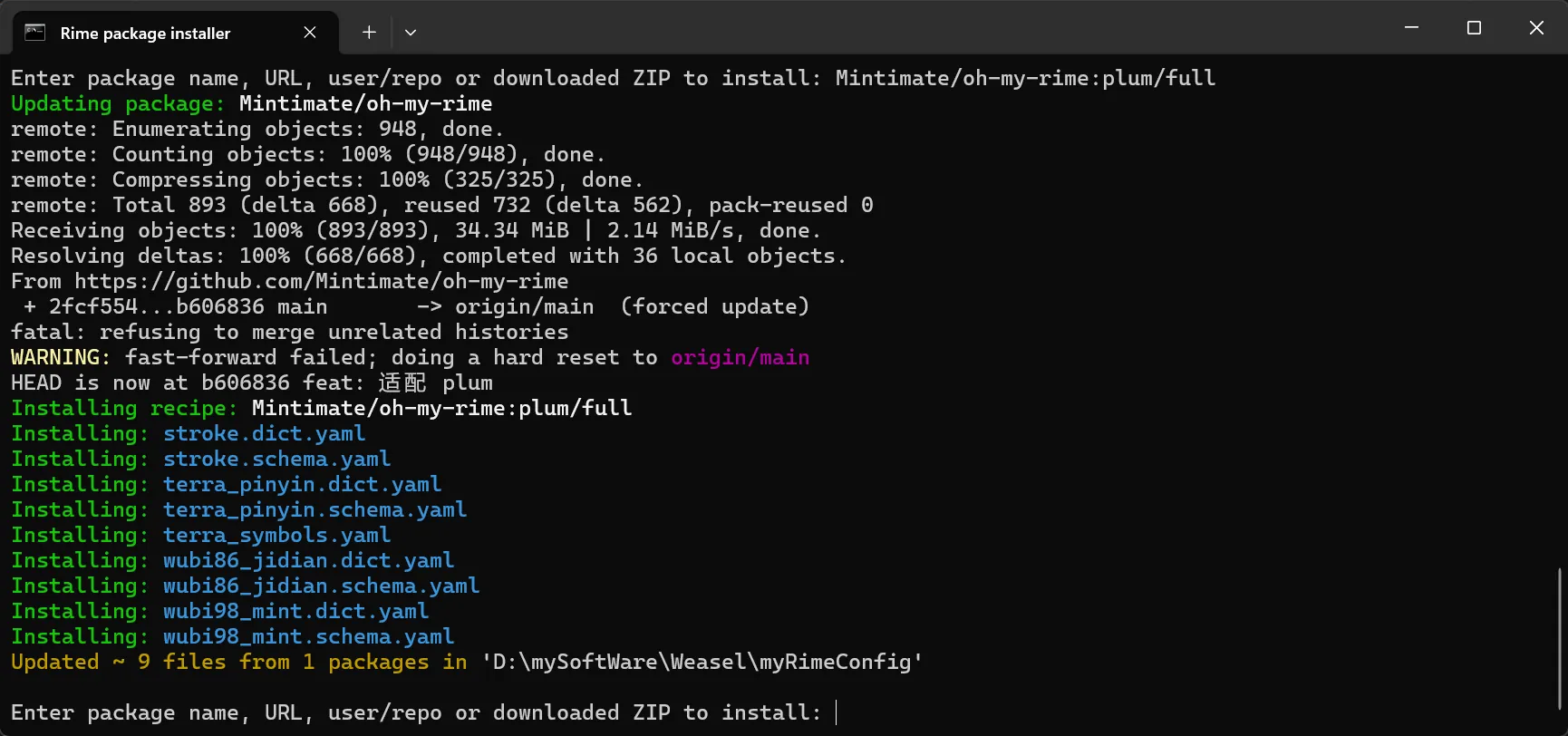The image size is (1568, 736).
Task: Click the yellow WARNING label
Action: 61,358
